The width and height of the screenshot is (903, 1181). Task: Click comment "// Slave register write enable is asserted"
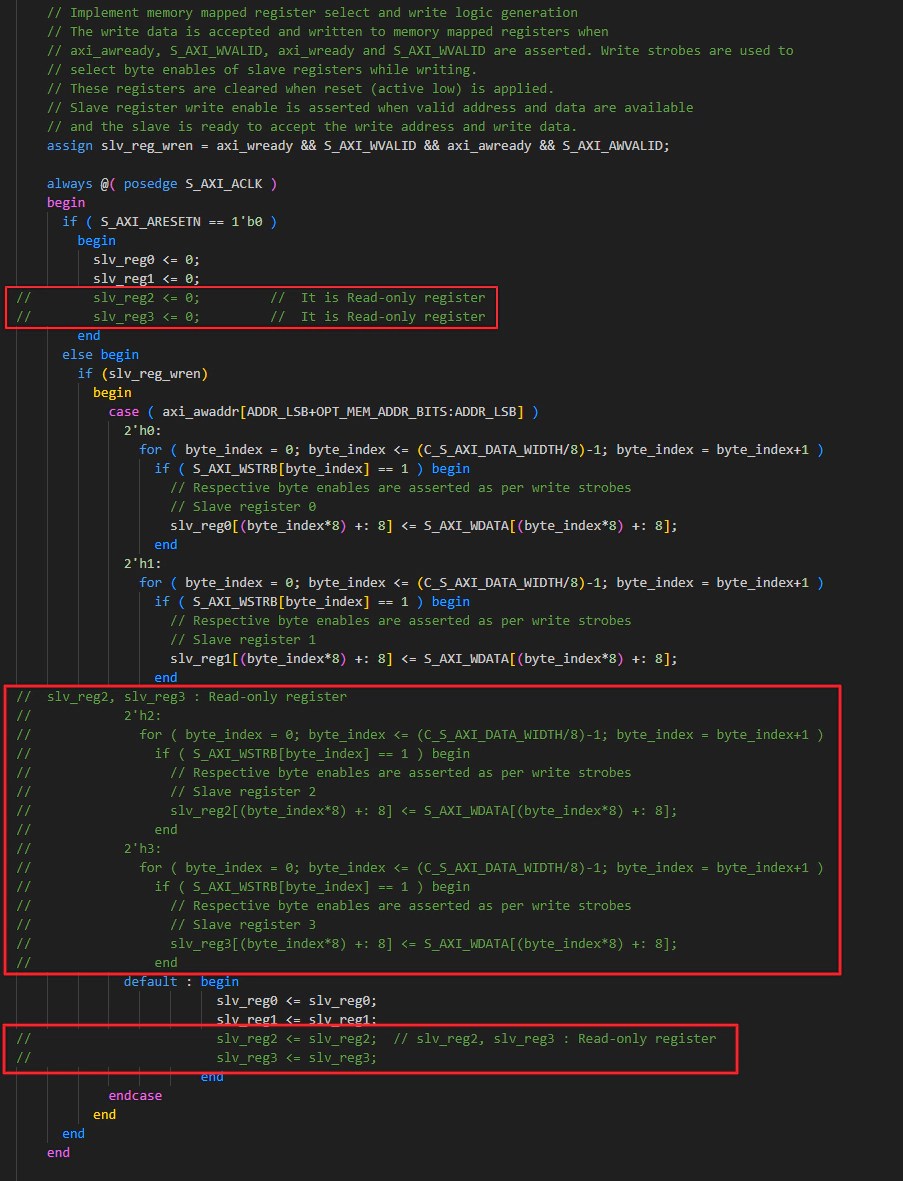pos(370,107)
